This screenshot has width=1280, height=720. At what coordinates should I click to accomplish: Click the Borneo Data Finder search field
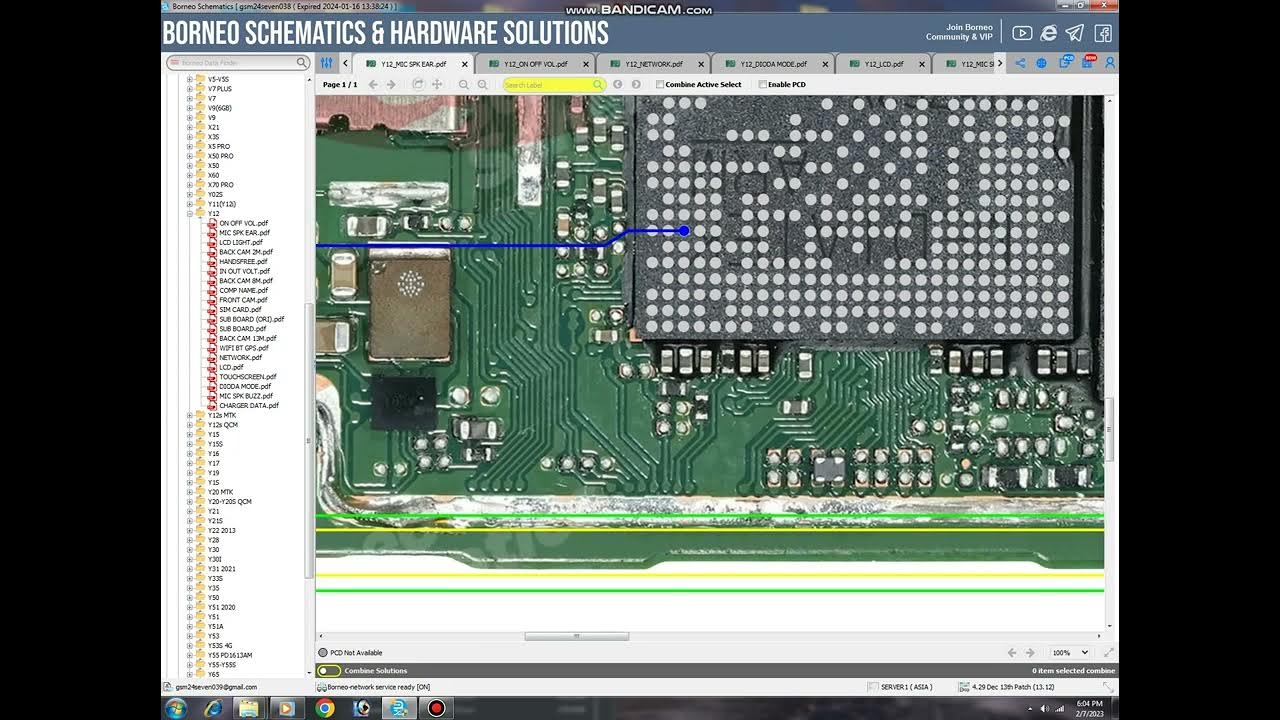[x=239, y=63]
